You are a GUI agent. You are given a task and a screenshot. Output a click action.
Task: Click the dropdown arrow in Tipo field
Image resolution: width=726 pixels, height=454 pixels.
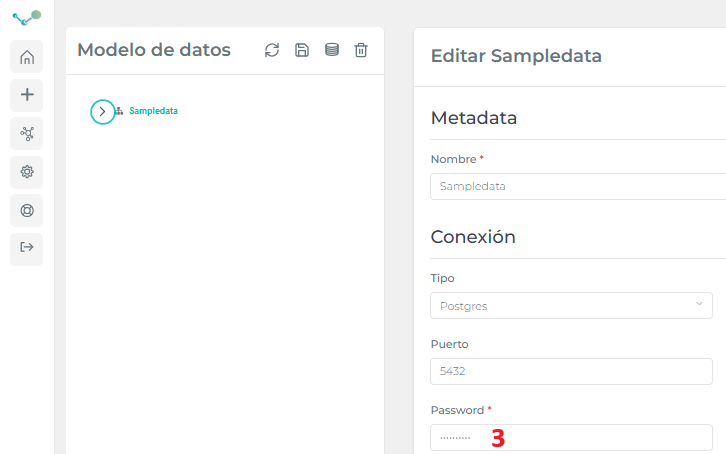click(x=699, y=304)
